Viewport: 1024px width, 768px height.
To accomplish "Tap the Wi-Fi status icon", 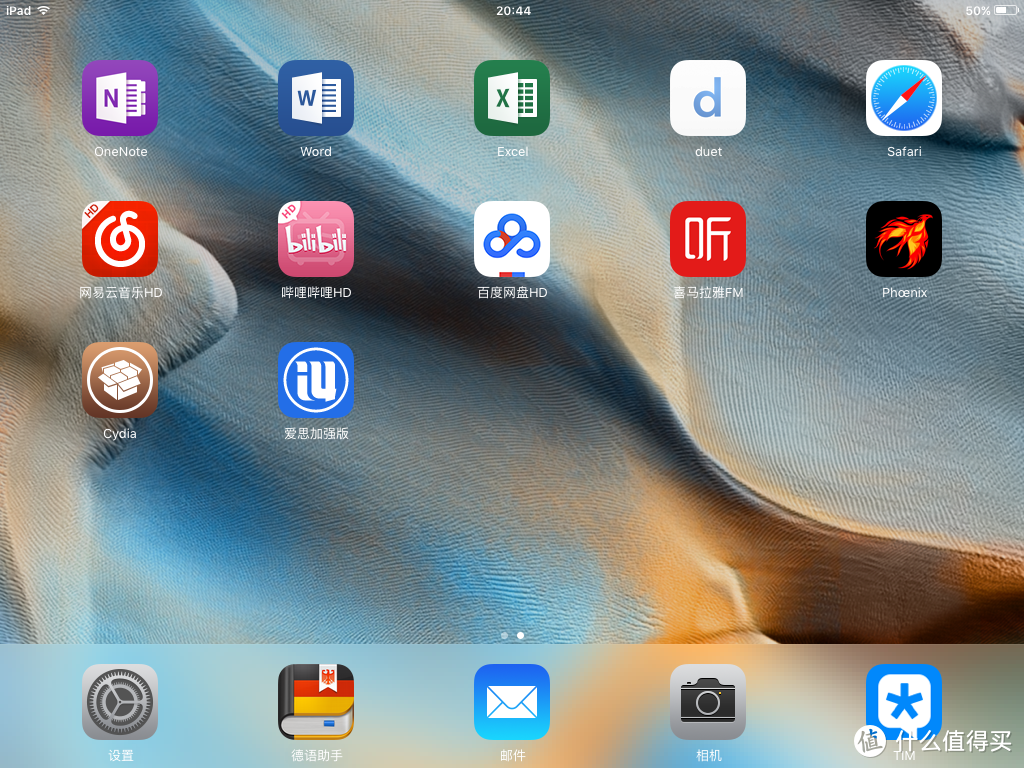I will 44,10.
